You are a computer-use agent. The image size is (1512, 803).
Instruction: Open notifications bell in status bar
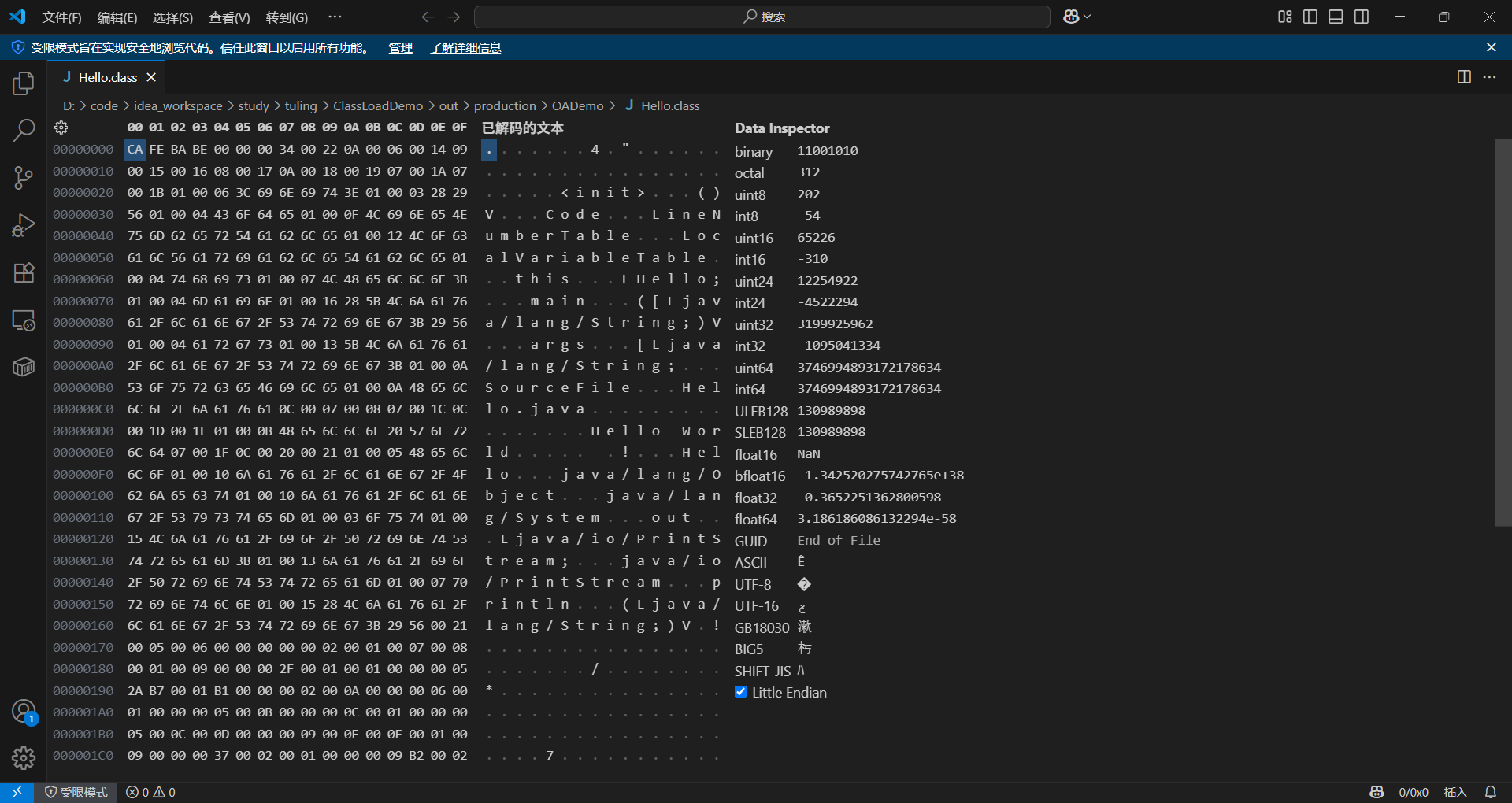point(1491,792)
